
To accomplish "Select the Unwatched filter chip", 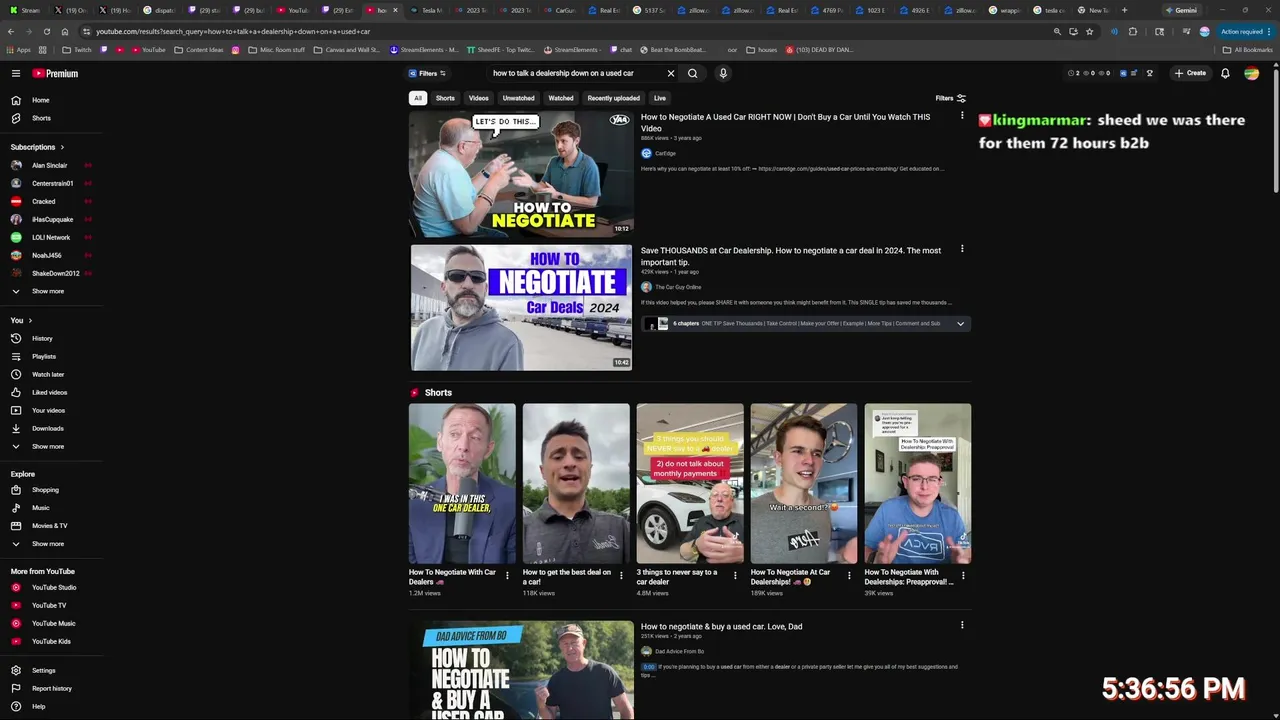I will tap(518, 98).
